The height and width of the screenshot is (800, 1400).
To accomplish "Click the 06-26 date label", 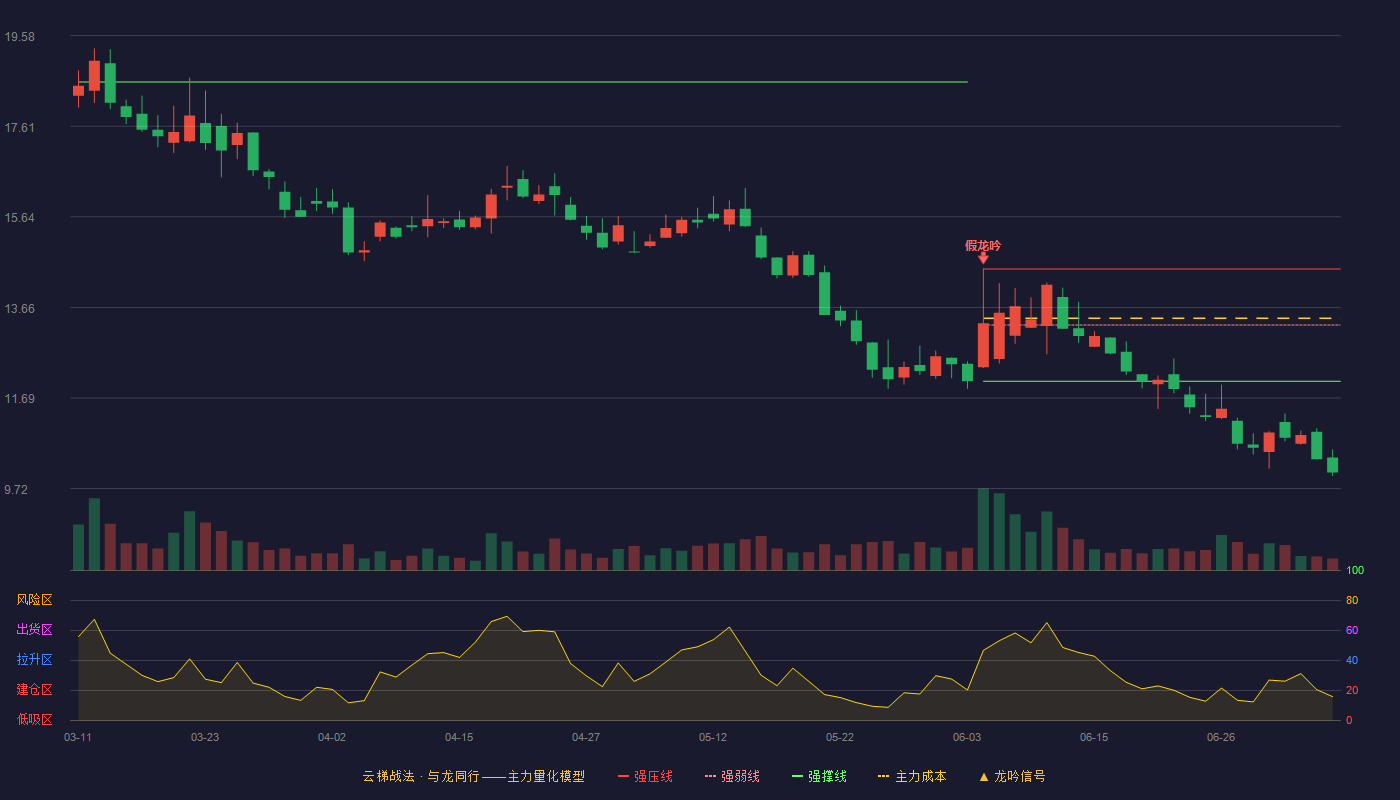I will tap(1221, 737).
